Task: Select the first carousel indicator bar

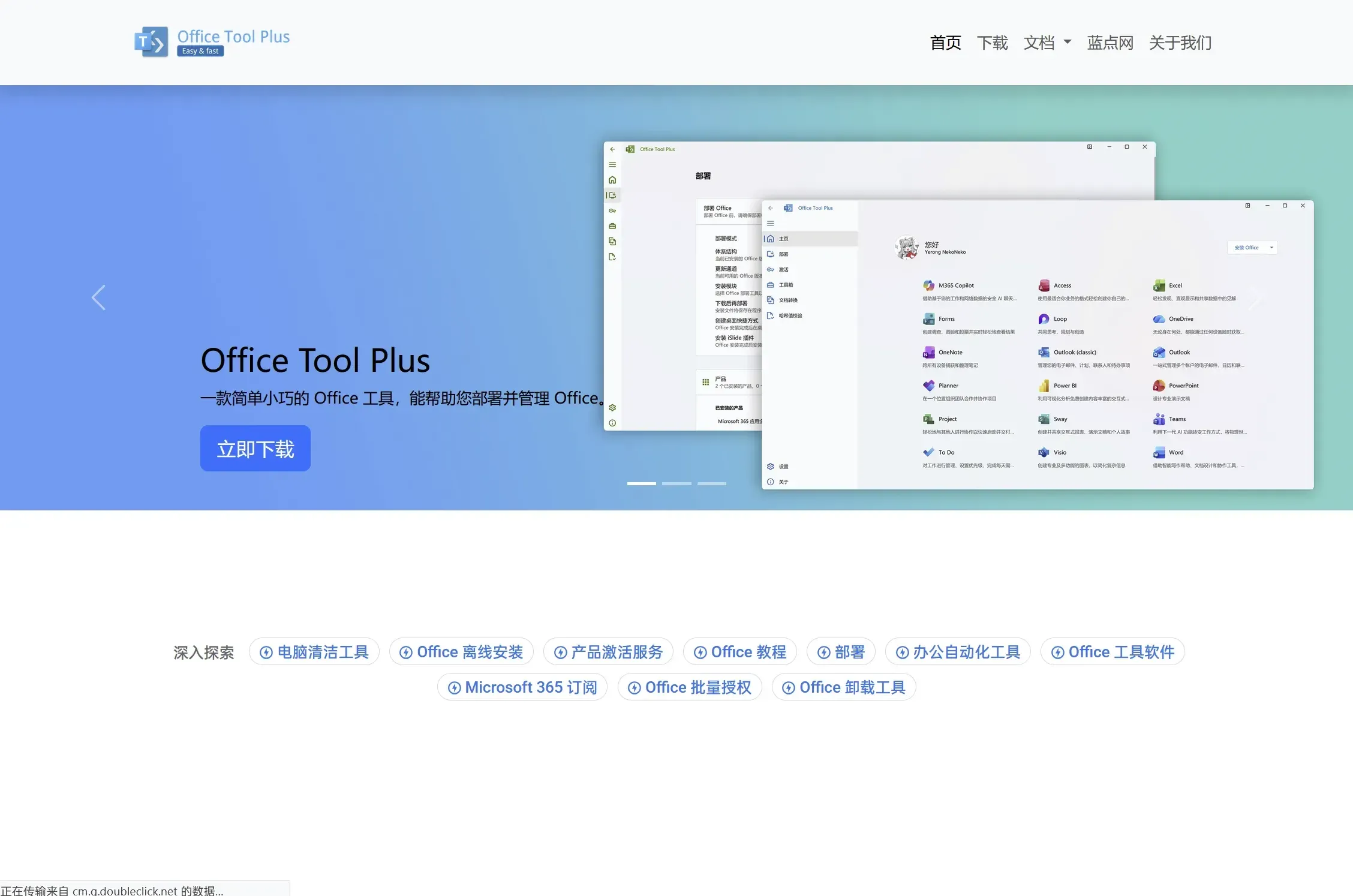Action: [641, 483]
